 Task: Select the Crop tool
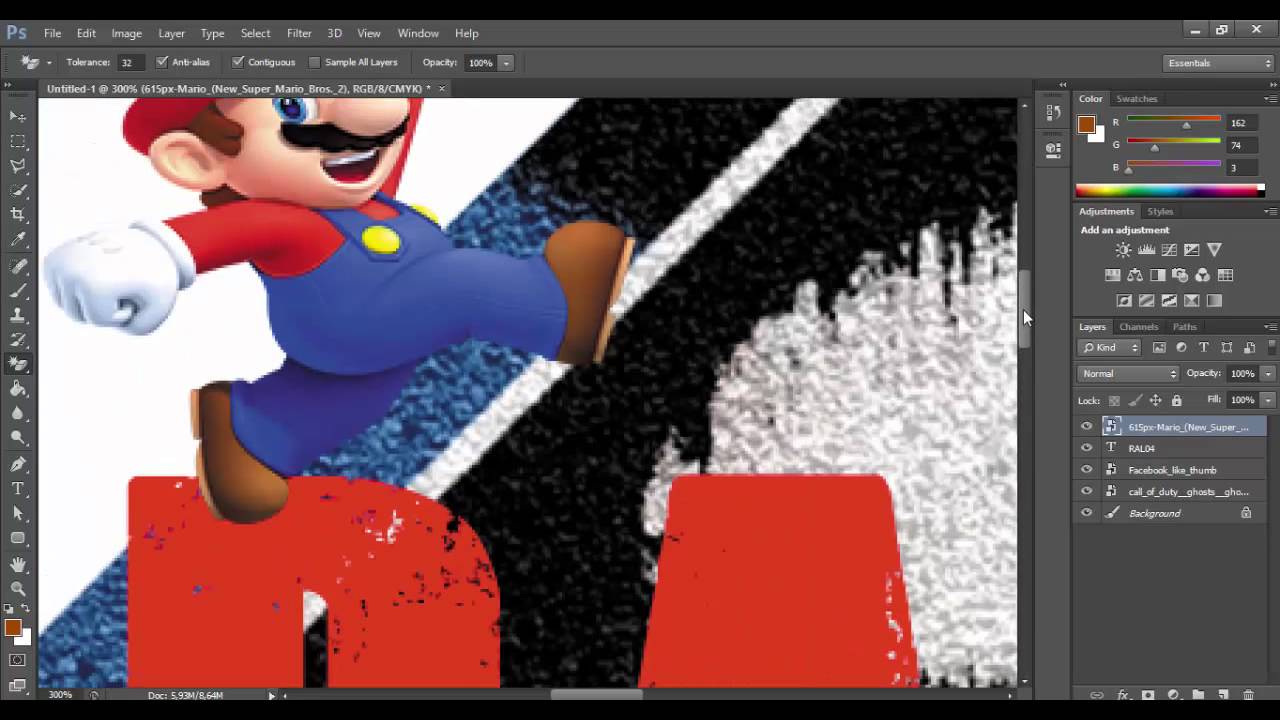tap(18, 215)
